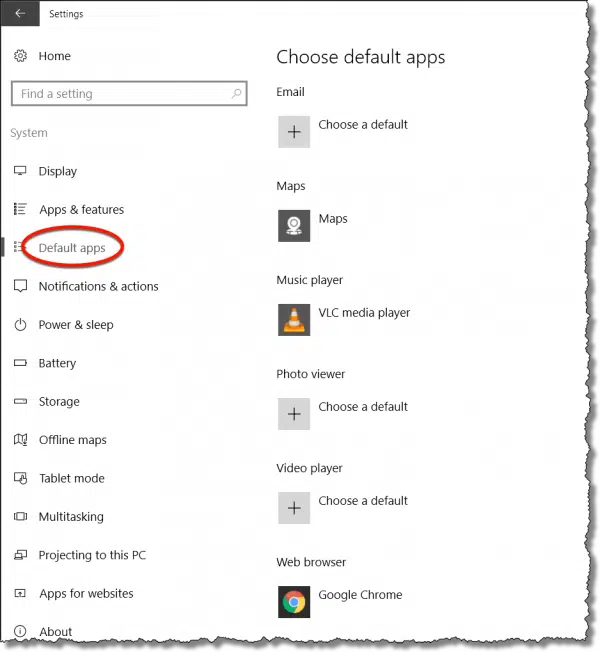Open Apps & features section
The height and width of the screenshot is (652, 600).
[81, 210]
